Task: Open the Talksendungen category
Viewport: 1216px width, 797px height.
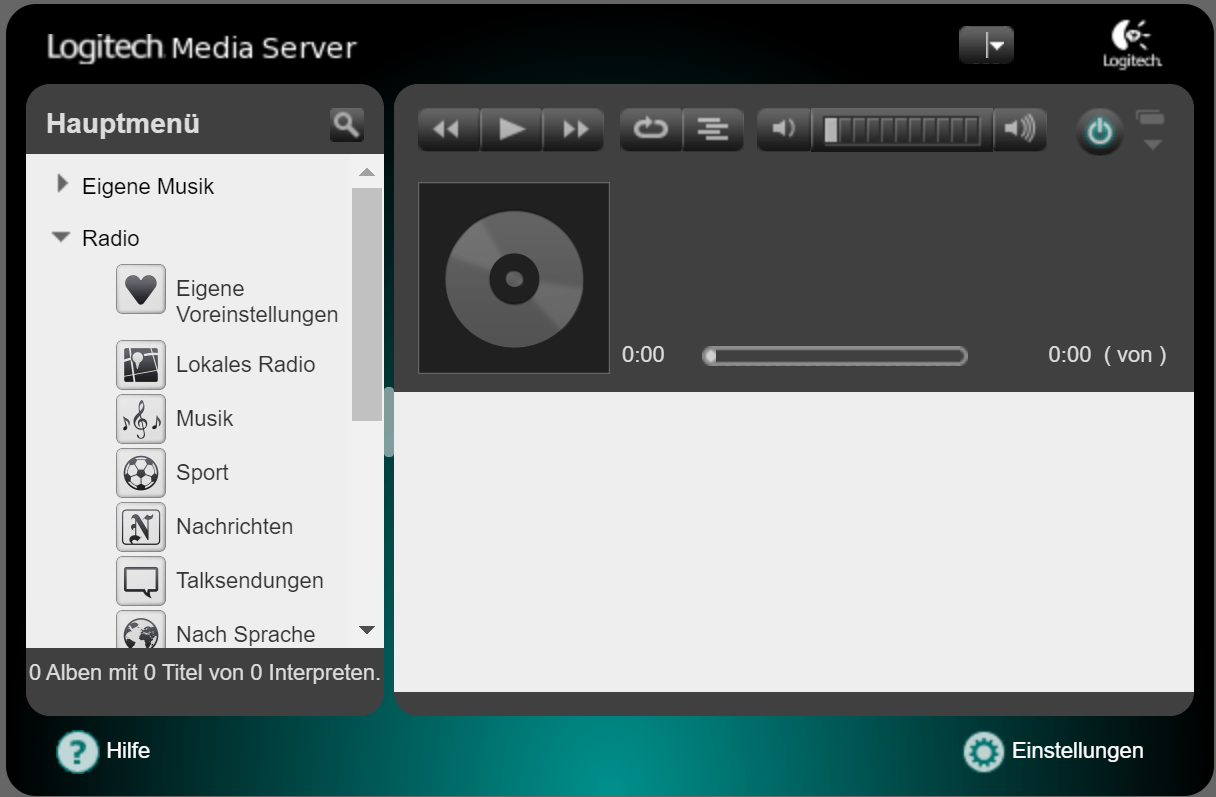Action: (x=250, y=581)
